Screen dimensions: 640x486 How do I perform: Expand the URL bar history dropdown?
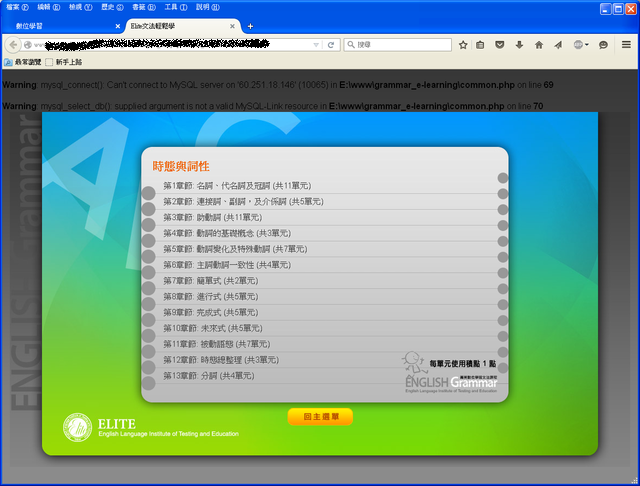tap(316, 45)
